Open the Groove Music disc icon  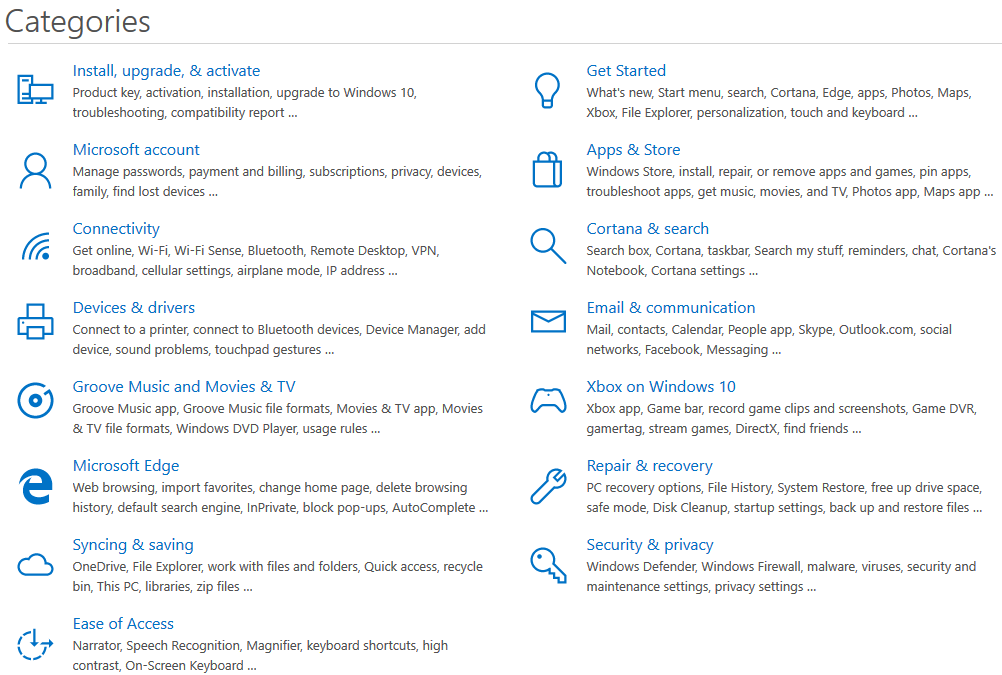[x=35, y=400]
